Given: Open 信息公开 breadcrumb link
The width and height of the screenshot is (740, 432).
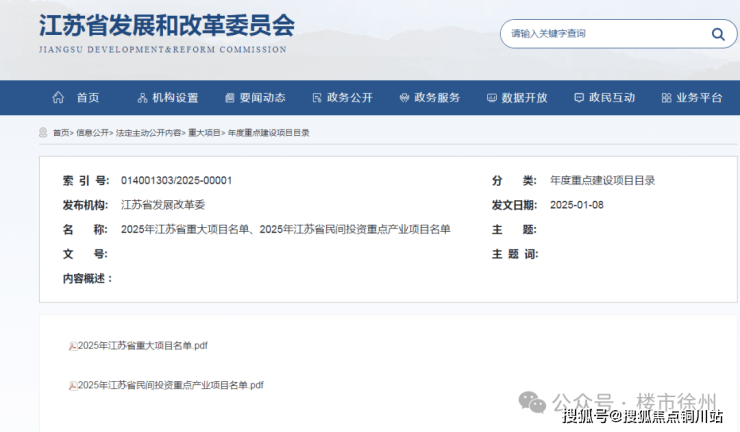Looking at the screenshot, I should pyautogui.click(x=92, y=133).
